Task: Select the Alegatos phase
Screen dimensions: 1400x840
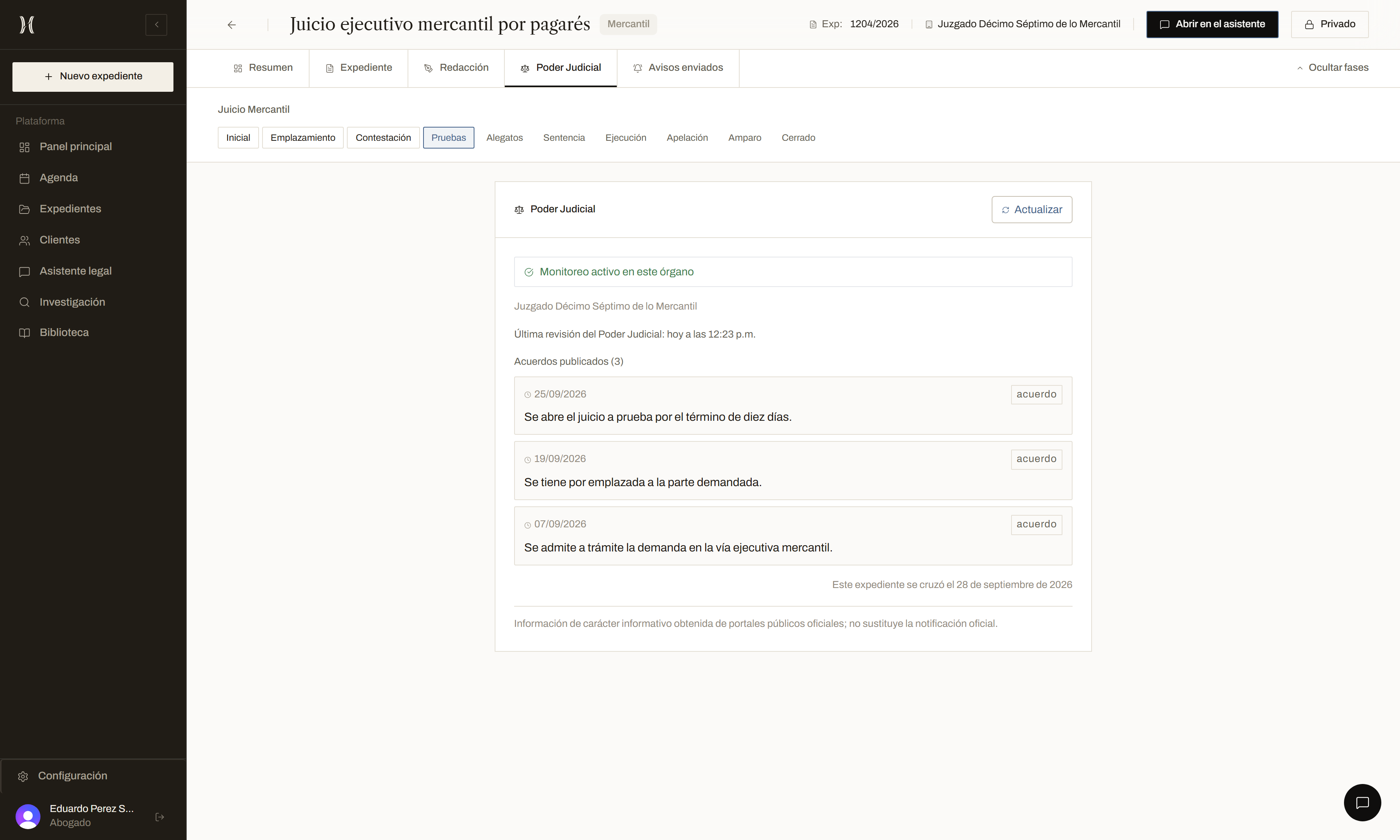Action: coord(505,138)
